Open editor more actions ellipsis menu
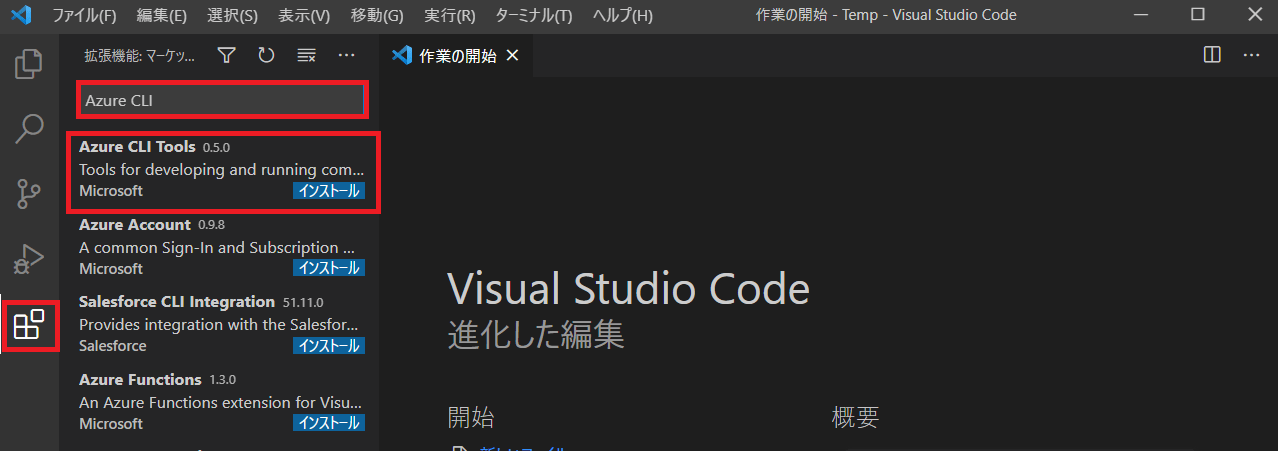This screenshot has width=1278, height=451. tap(1251, 55)
